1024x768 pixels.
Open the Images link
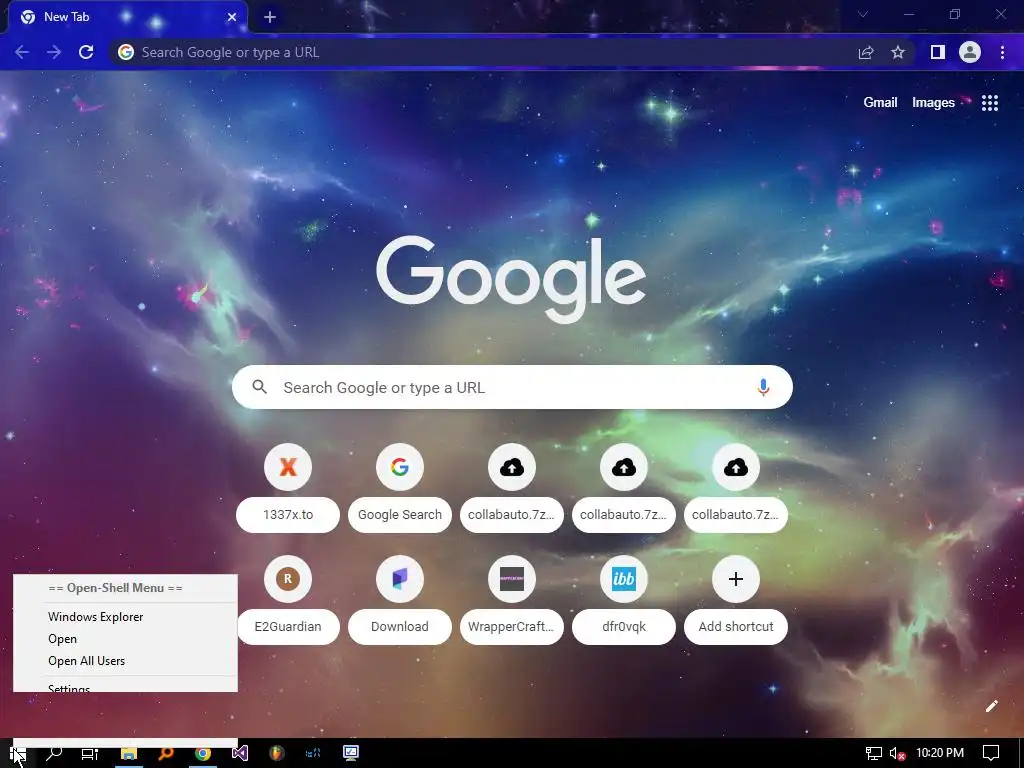coord(933,103)
